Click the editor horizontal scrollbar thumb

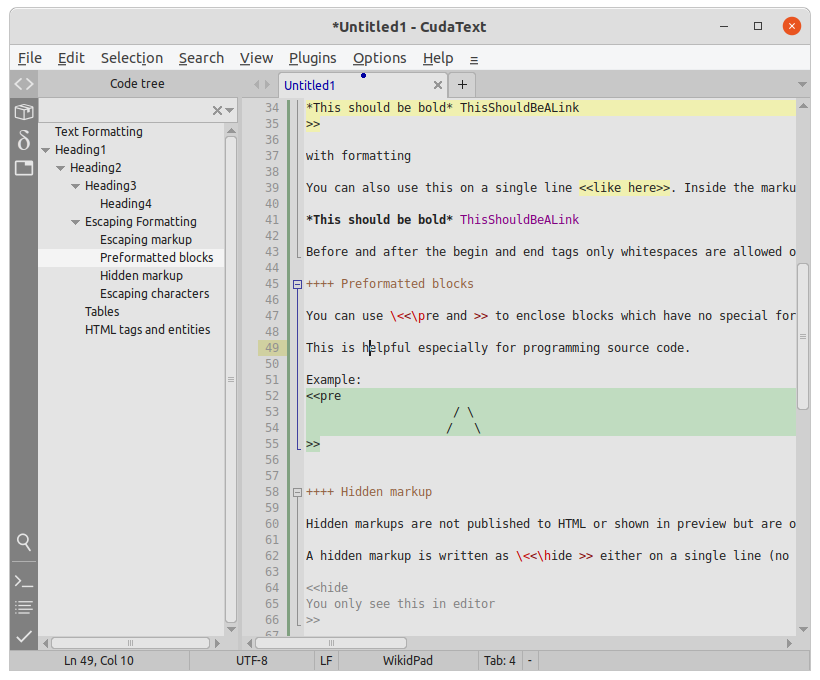click(x=330, y=643)
